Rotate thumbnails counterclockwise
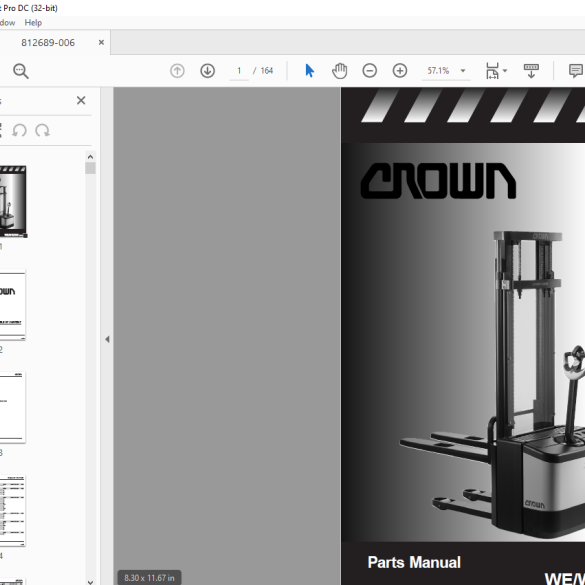The height and width of the screenshot is (585, 585). click(x=19, y=131)
